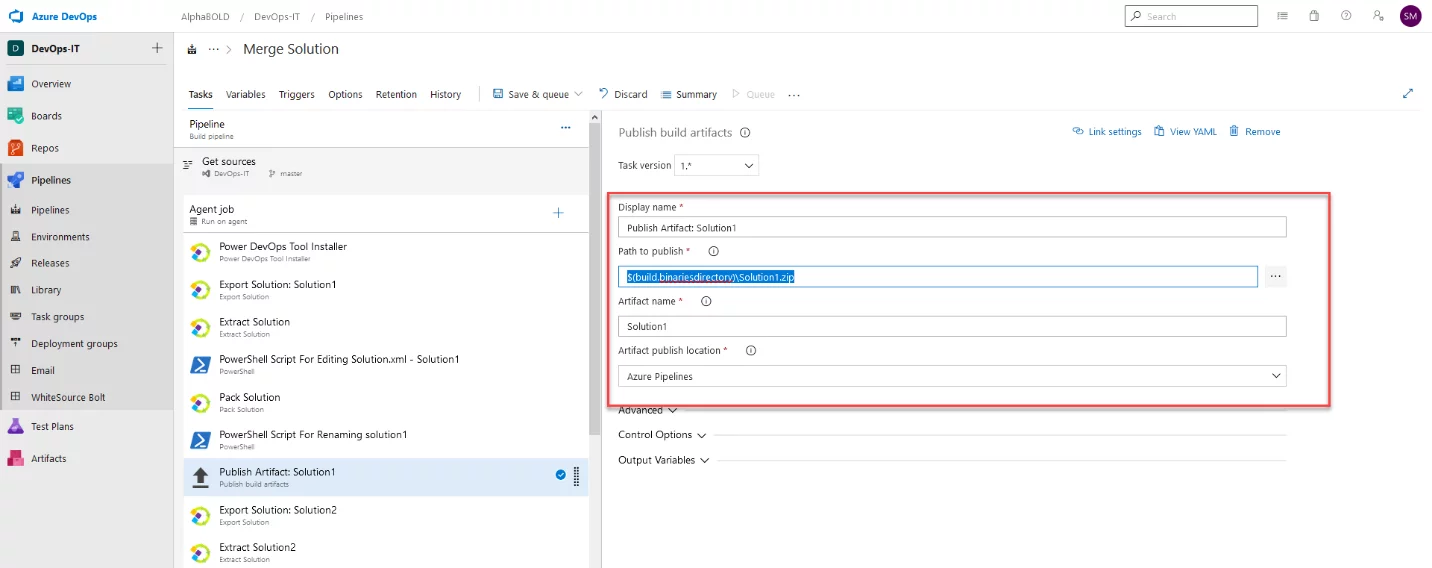Click info icon beside Path to publish
1432x568 pixels.
click(x=713, y=252)
